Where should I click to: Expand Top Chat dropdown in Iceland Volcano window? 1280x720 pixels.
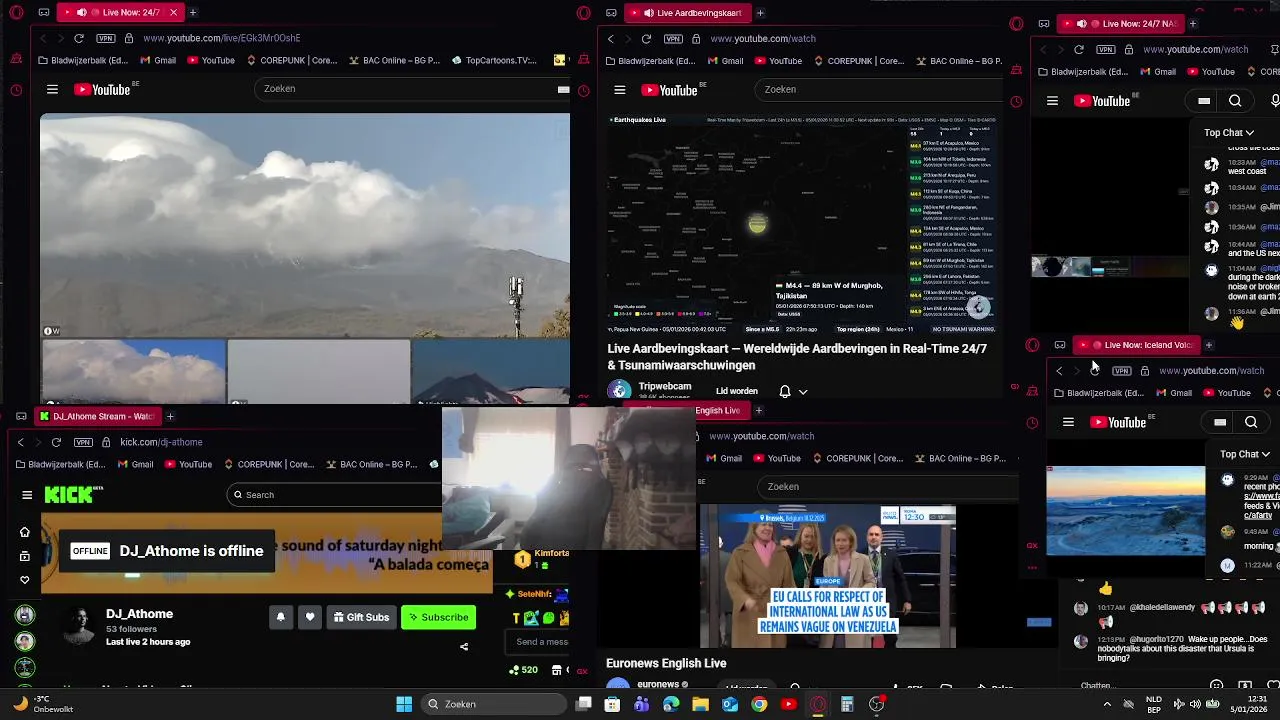coord(1245,454)
